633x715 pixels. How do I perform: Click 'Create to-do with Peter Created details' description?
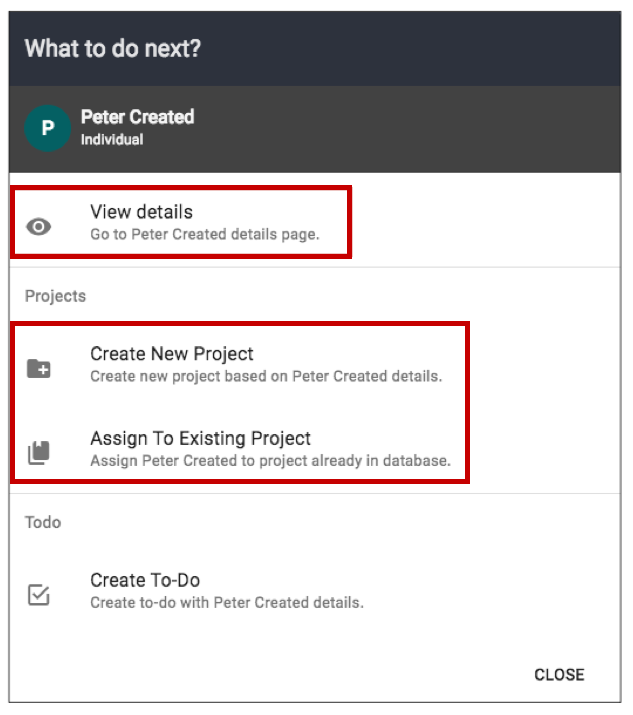pos(227,603)
